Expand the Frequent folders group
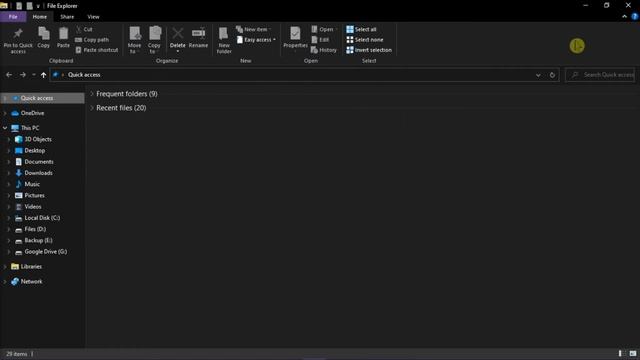 click(92, 94)
